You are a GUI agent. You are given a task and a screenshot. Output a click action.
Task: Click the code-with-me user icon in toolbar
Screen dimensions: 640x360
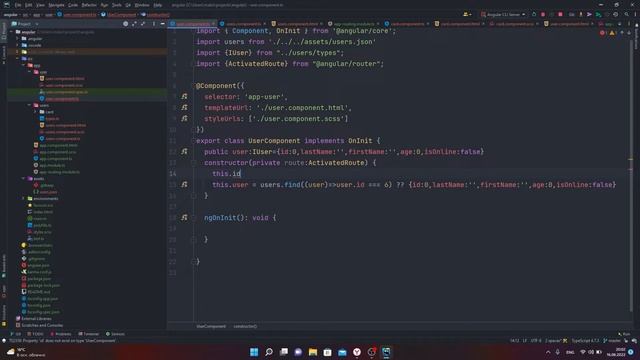[466, 14]
